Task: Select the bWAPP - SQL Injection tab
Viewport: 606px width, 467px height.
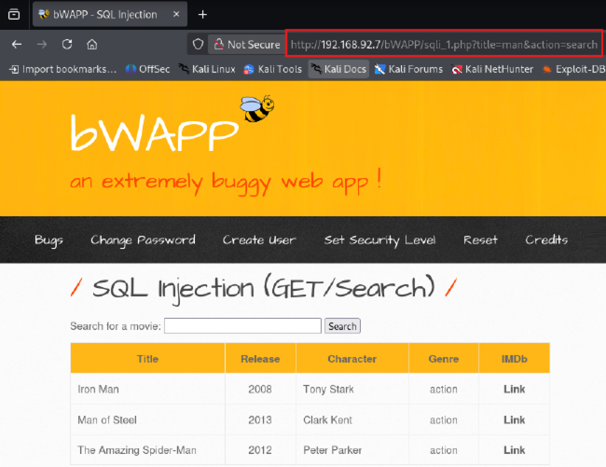Action: [110, 14]
